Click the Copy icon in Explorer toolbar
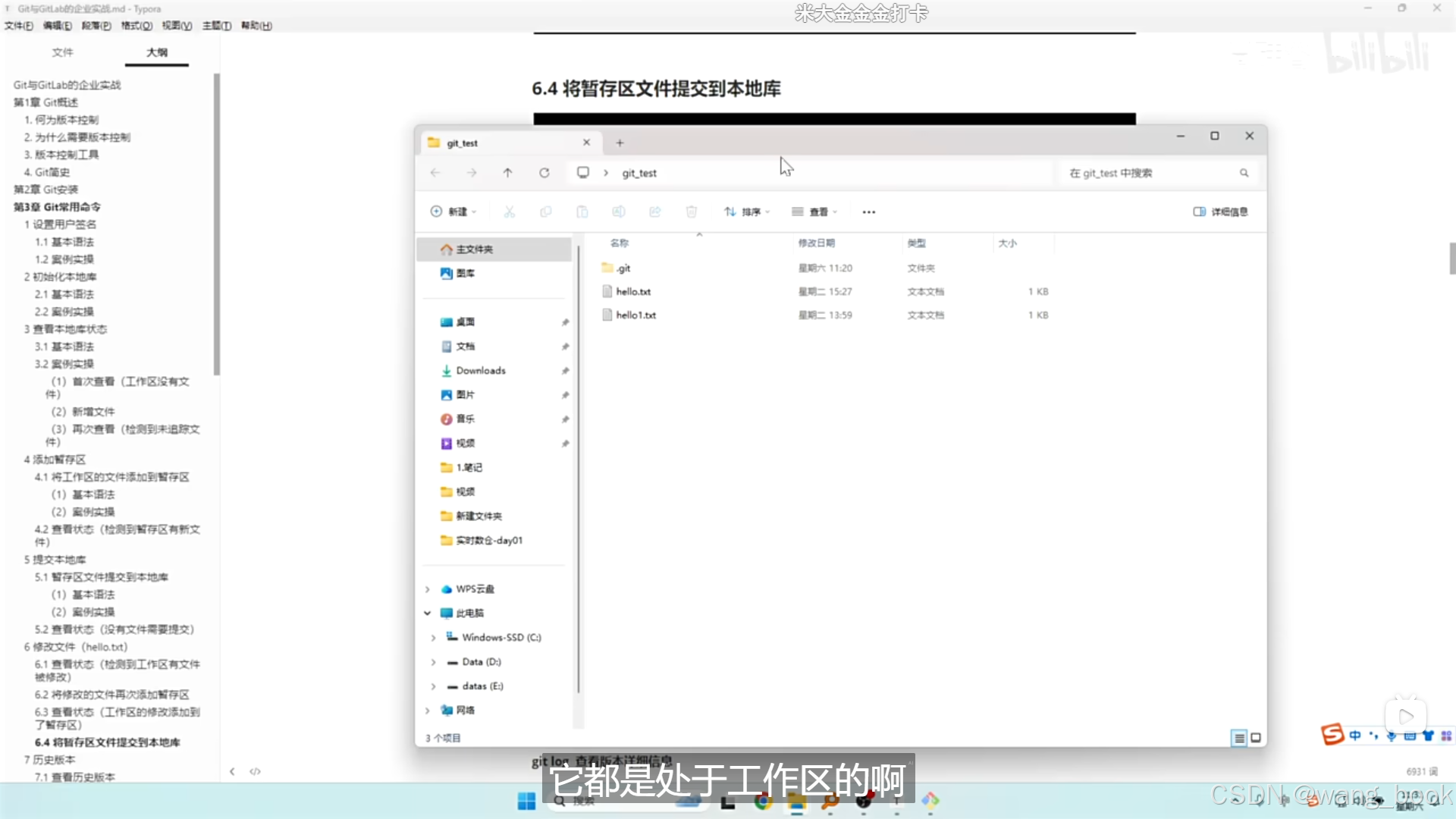 click(546, 212)
